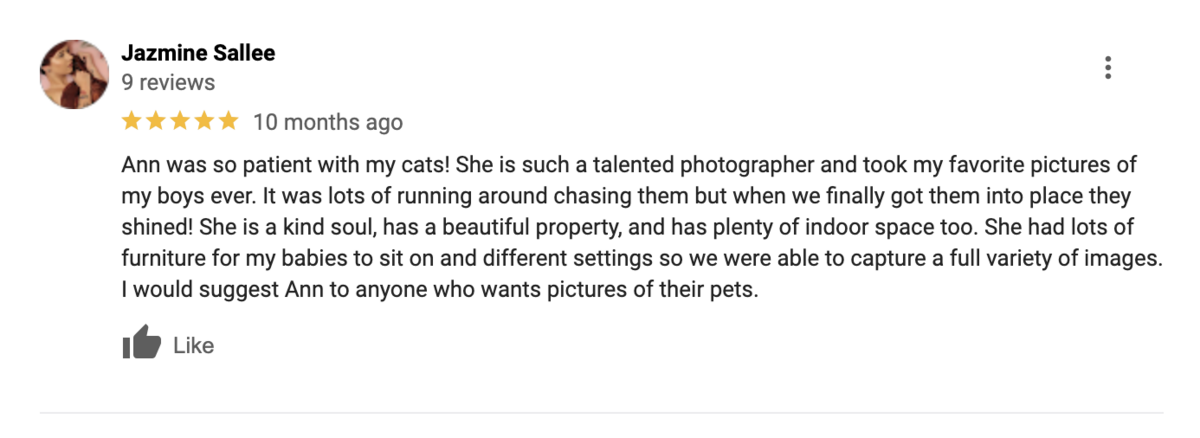
Task: Click the Like label
Action: [x=194, y=345]
